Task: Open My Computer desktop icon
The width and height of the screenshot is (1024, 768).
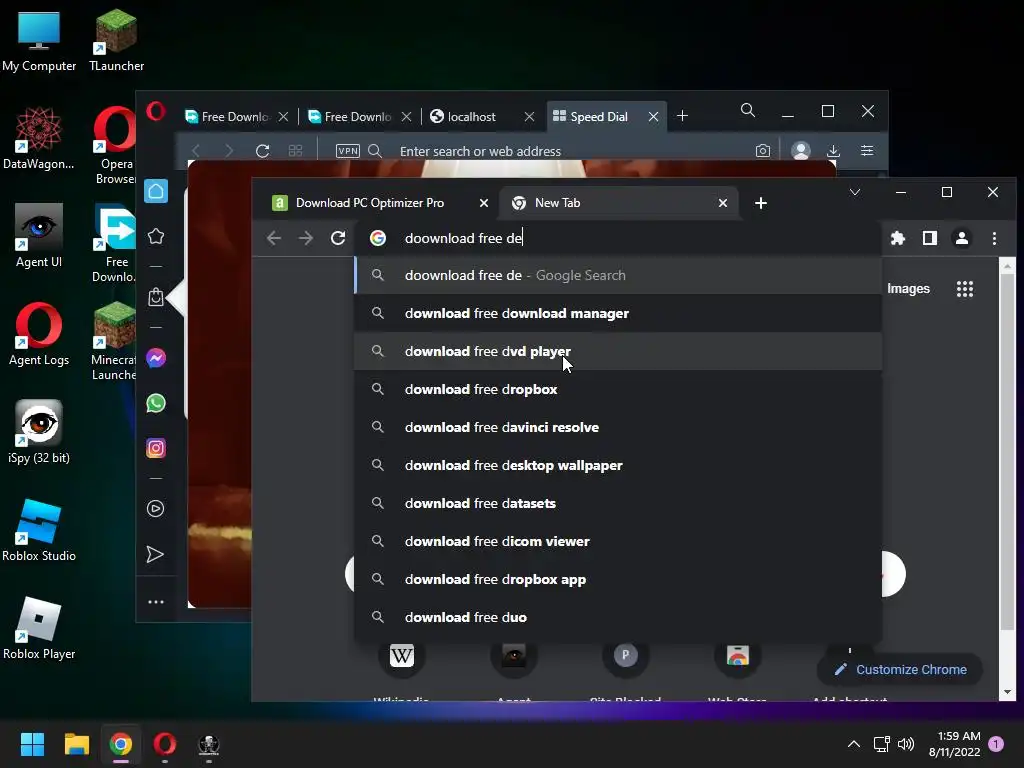Action: [x=39, y=40]
